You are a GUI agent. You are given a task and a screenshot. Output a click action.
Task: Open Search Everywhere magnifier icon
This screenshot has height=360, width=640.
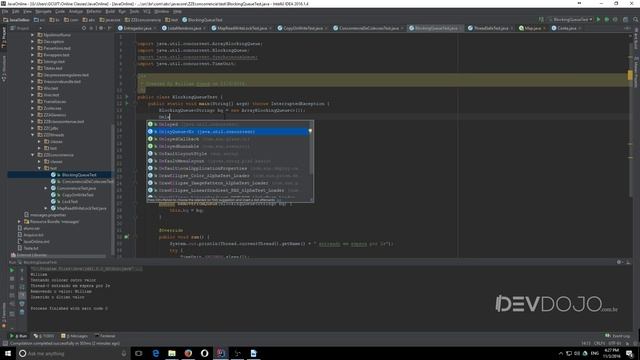635,20
